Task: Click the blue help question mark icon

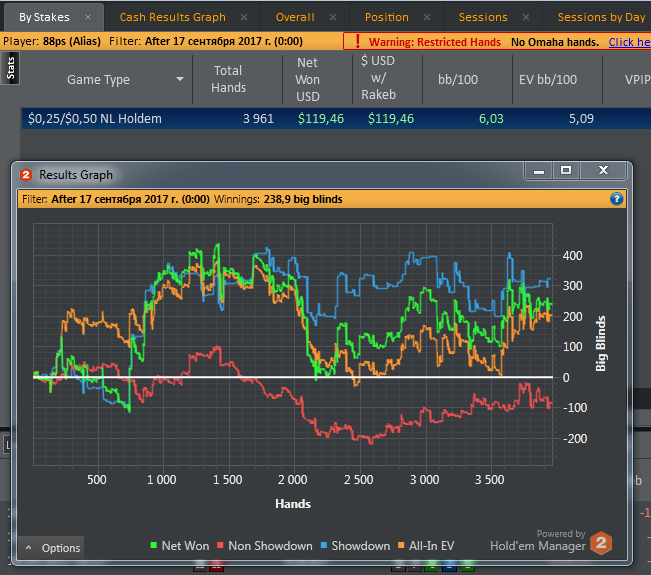Action: click(x=617, y=199)
